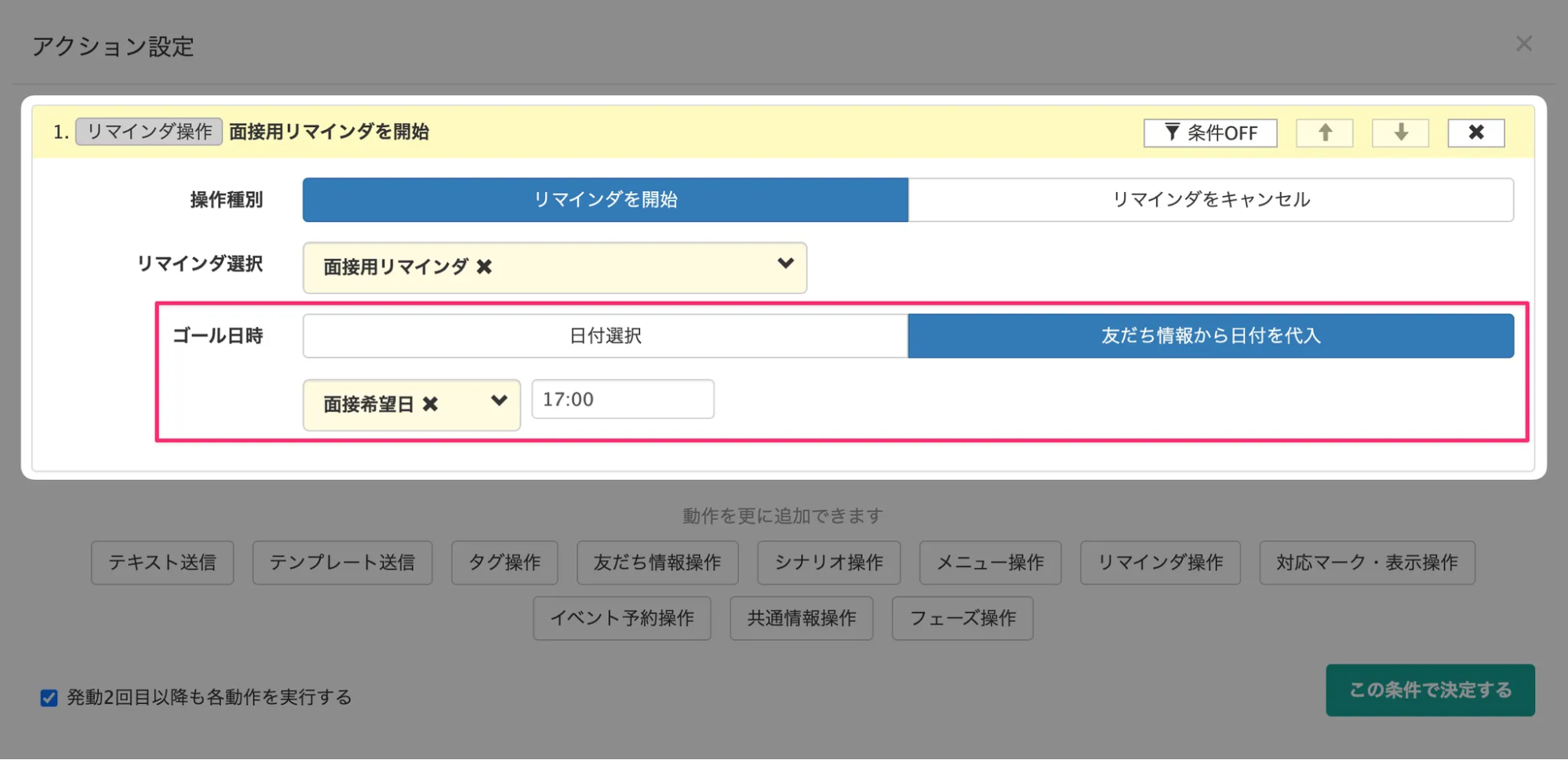Add a フェーズ操作 action

coord(962,618)
